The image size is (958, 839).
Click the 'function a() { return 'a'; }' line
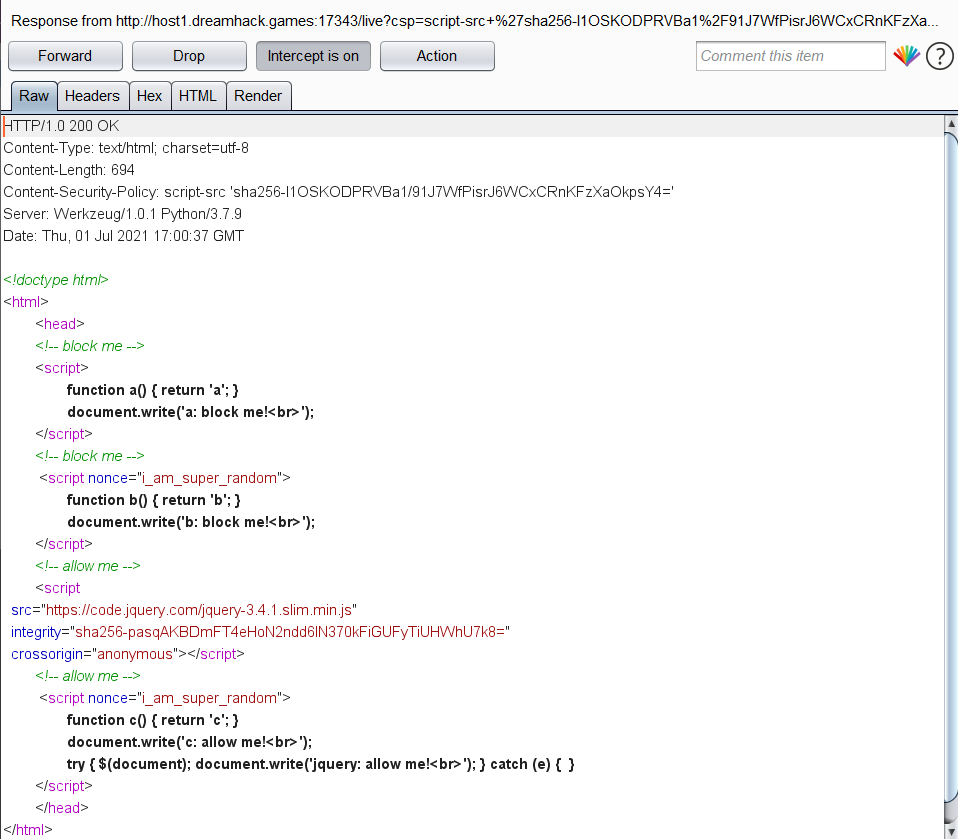point(153,390)
